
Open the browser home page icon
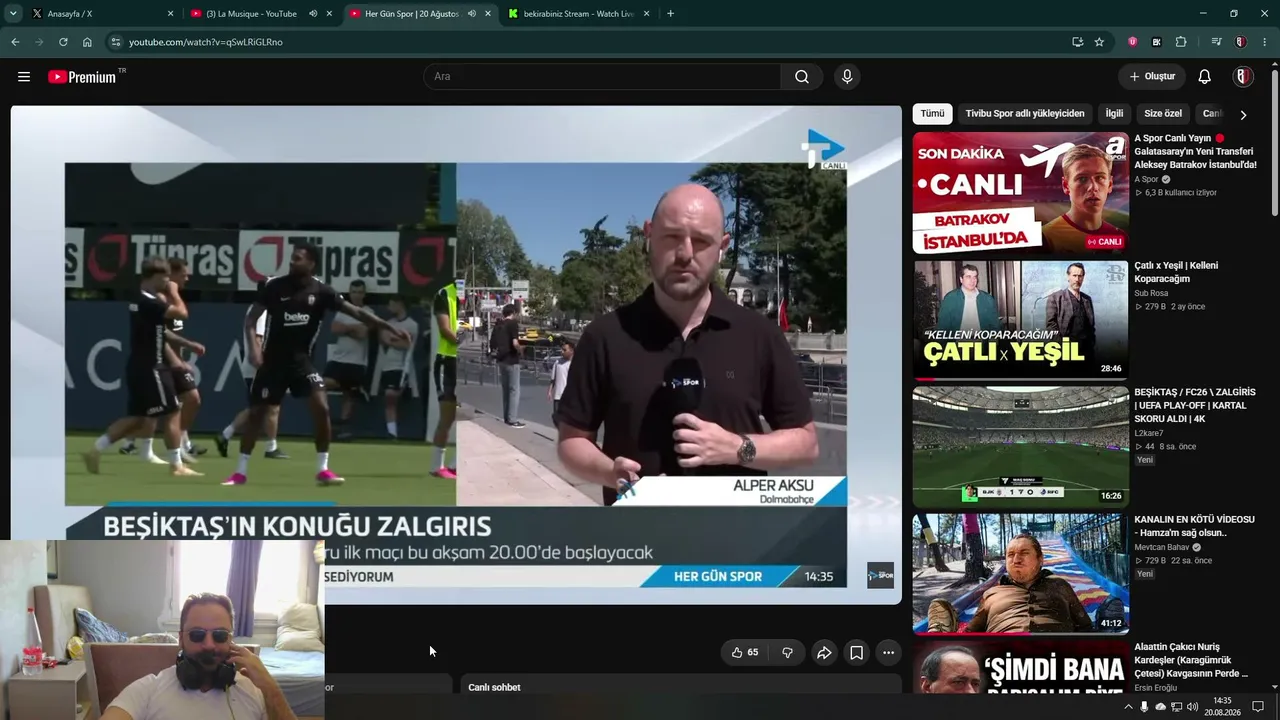tap(87, 42)
